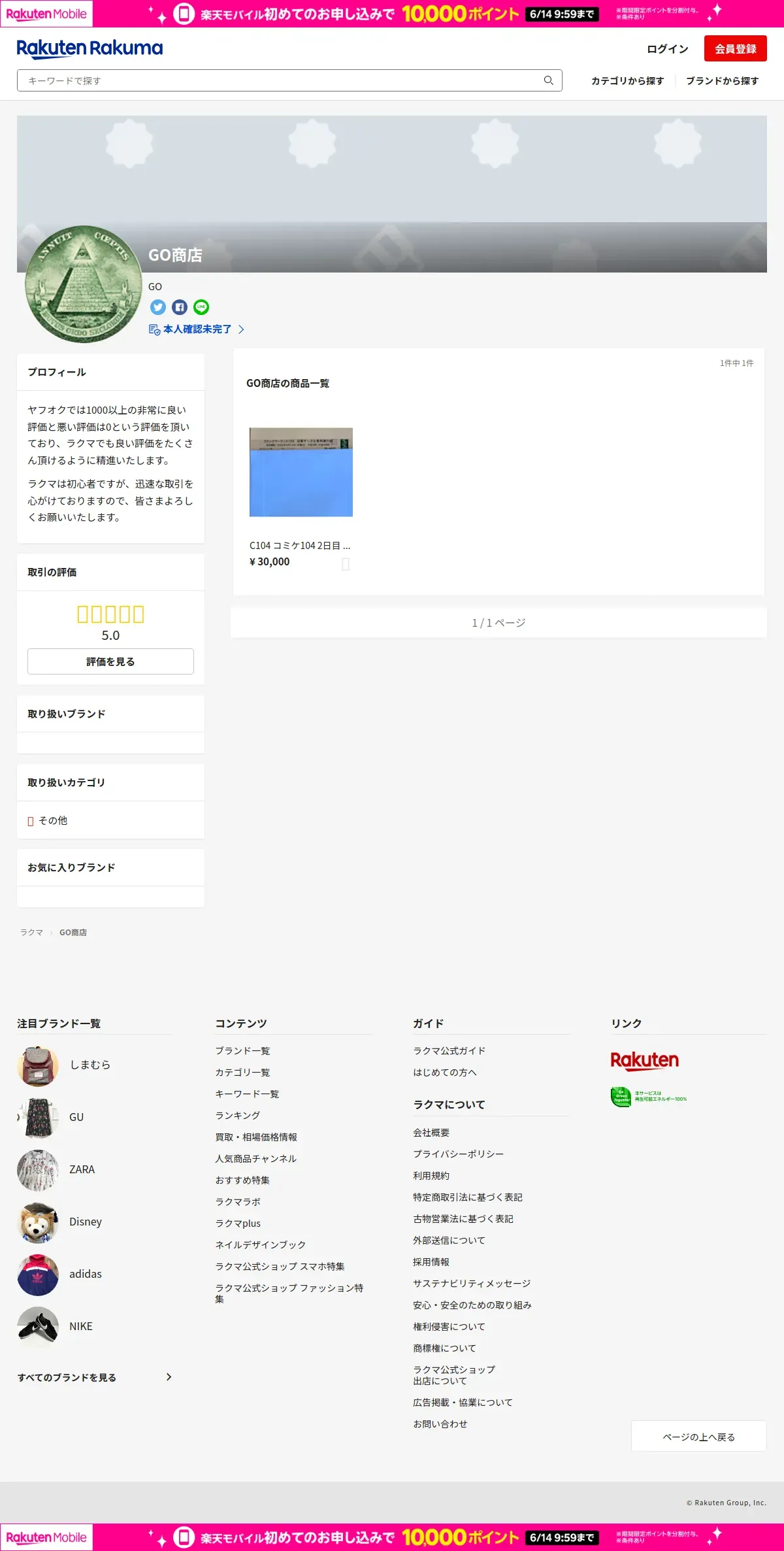
Task: Click C104 コミケ104 2日目 product title
Action: click(300, 545)
